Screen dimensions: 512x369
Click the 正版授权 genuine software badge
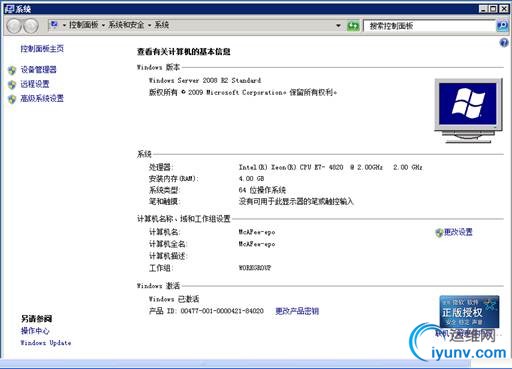point(469,312)
